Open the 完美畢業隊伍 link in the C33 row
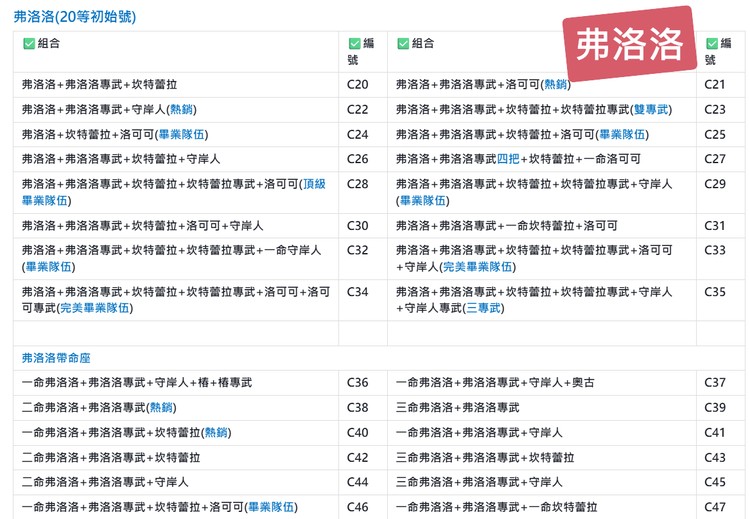The image size is (750, 519). pos(480,267)
